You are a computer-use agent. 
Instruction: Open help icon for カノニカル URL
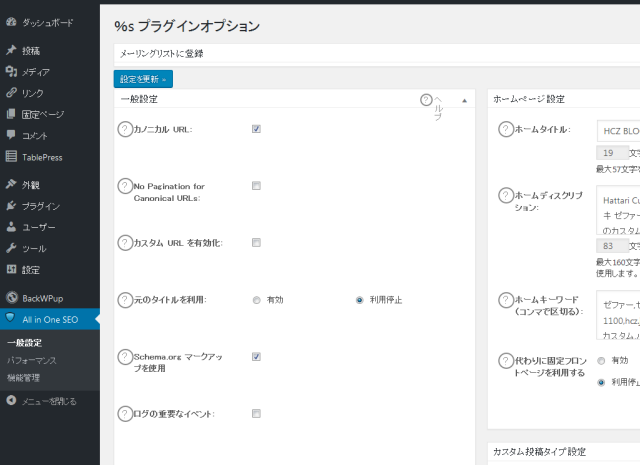125,129
